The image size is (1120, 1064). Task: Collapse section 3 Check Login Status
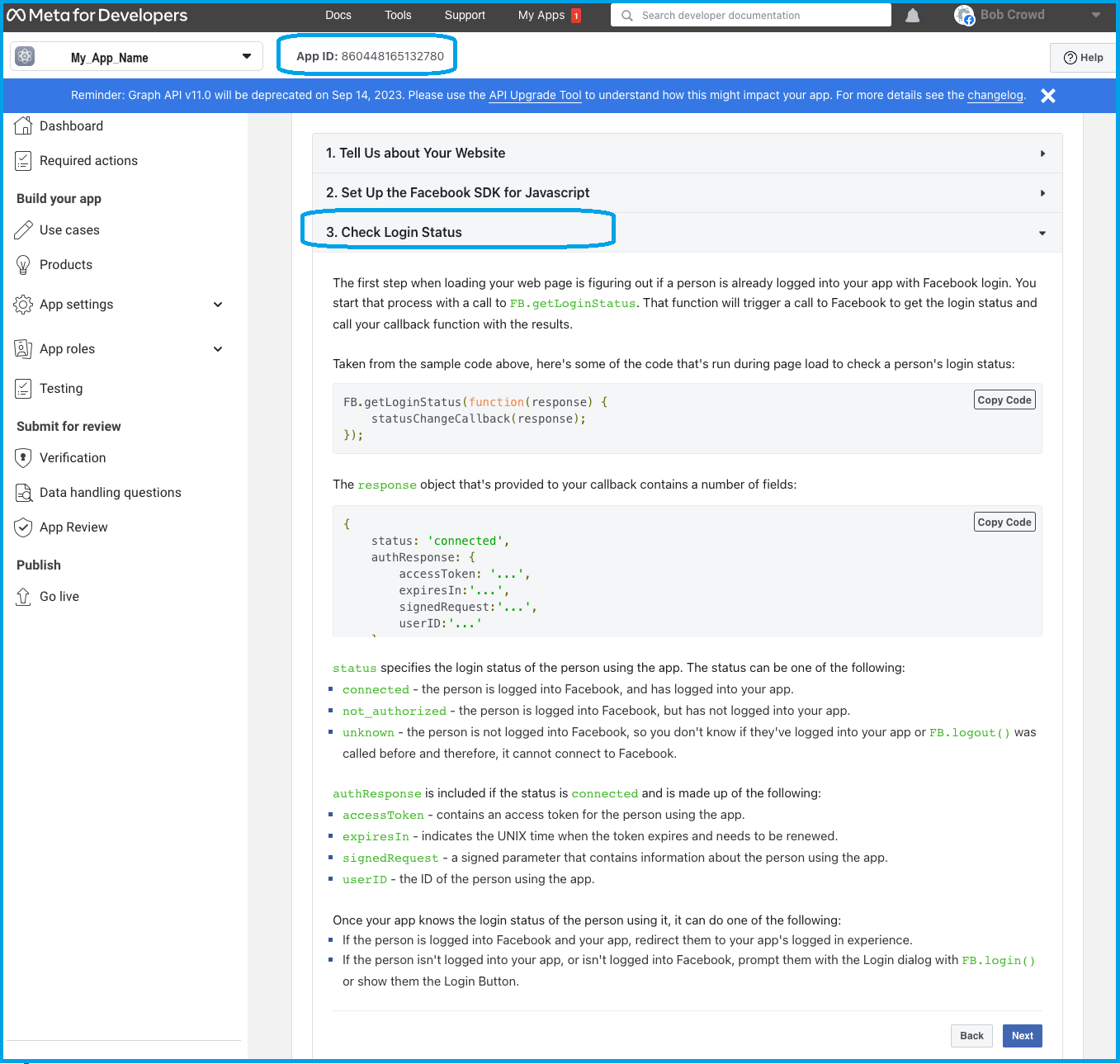pyautogui.click(x=687, y=233)
